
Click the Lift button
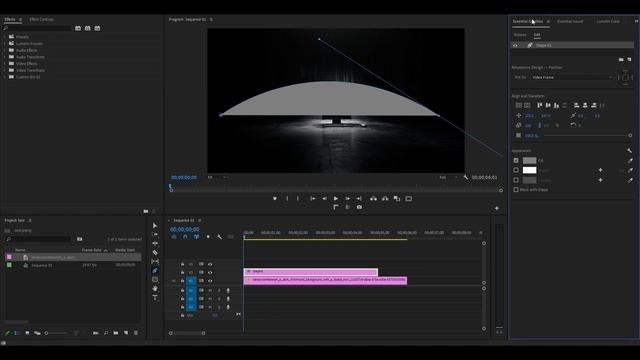[373, 198]
